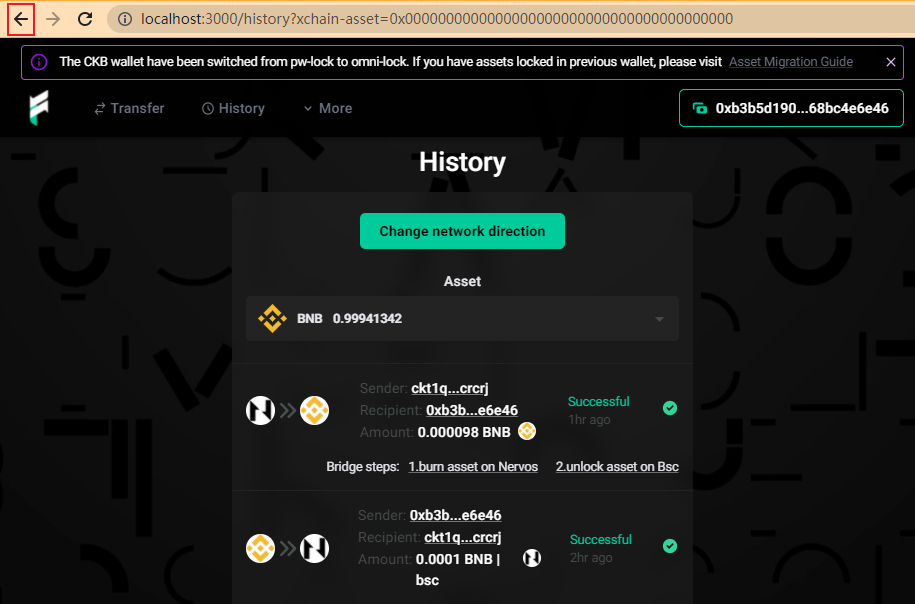Click the site info icon in address bar
Image resolution: width=915 pixels, height=604 pixels.
coord(124,19)
